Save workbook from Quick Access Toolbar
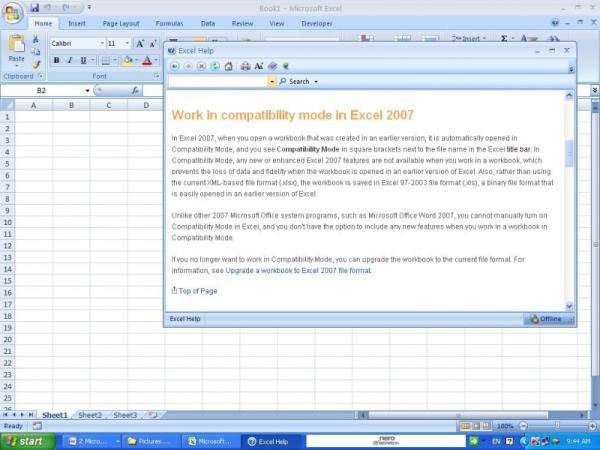The image size is (600, 450). 34,7
